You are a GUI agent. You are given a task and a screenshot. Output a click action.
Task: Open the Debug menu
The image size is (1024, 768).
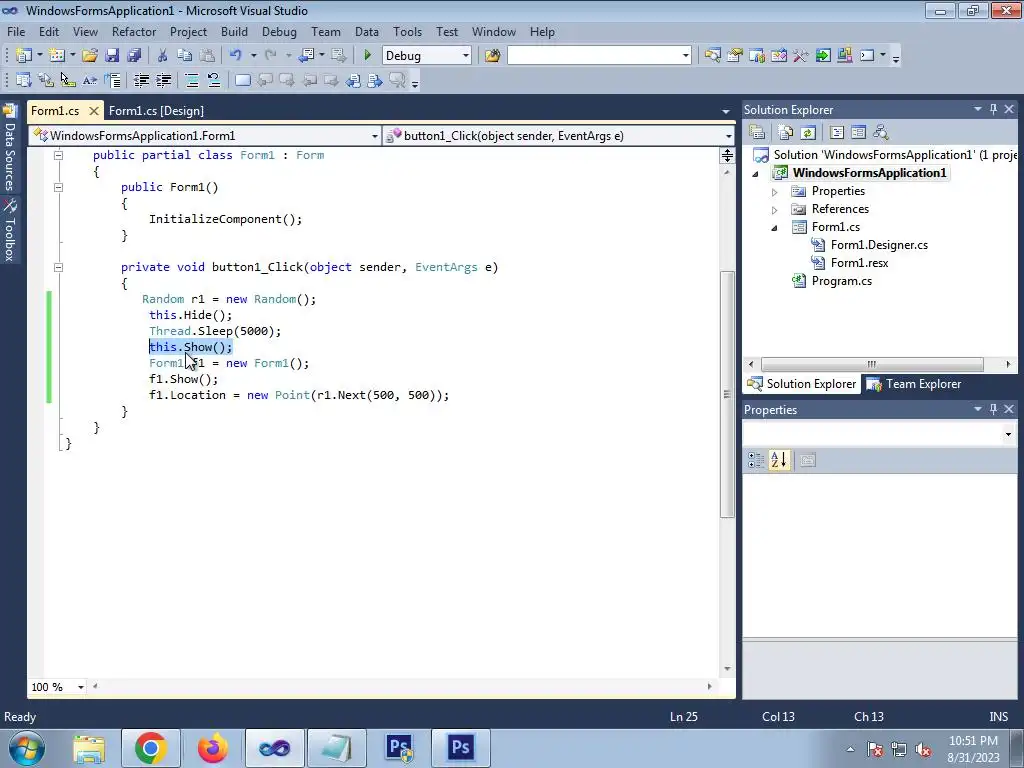(x=279, y=31)
